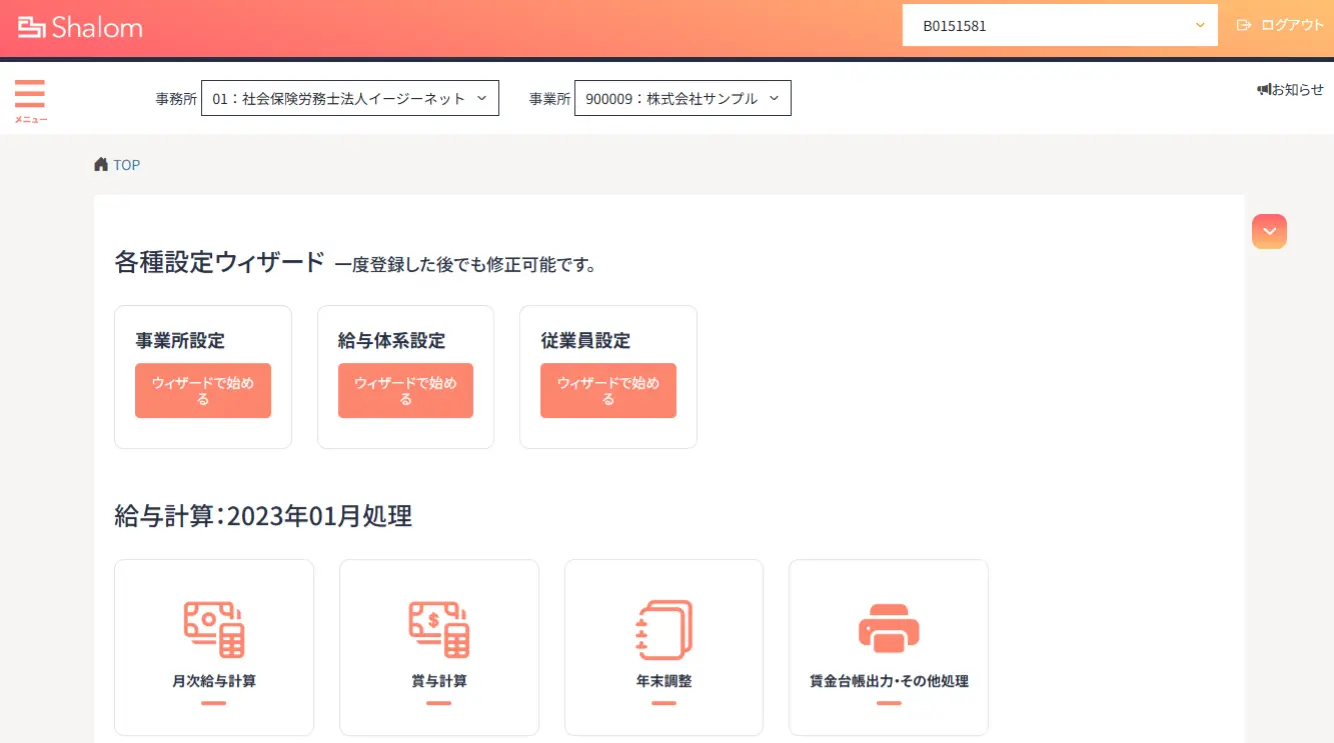Open the B0151581 account dropdown
Screen dimensions: 1334x743
pyautogui.click(x=1058, y=26)
